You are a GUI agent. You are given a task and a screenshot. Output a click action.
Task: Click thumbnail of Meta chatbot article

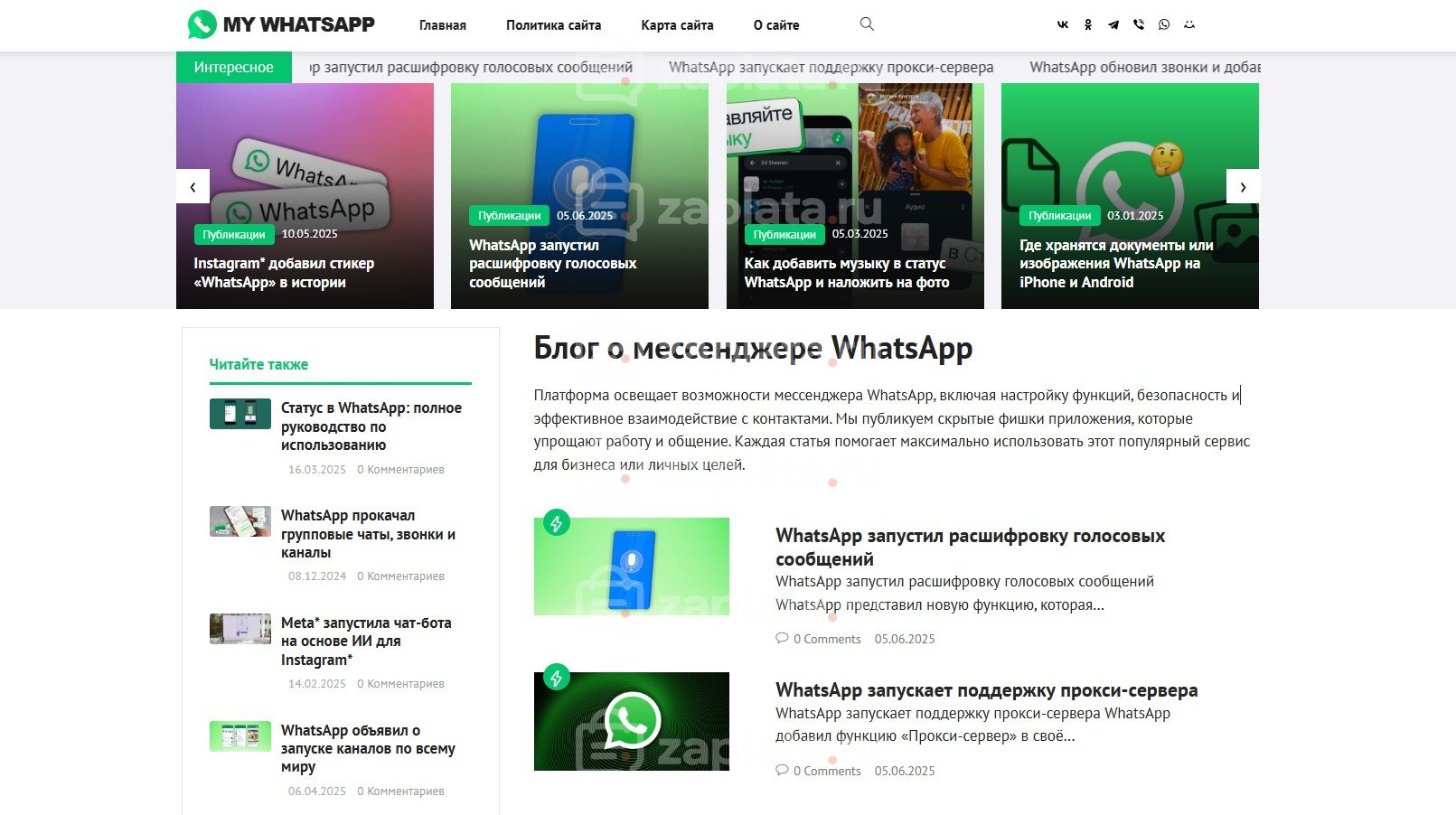coord(240,629)
